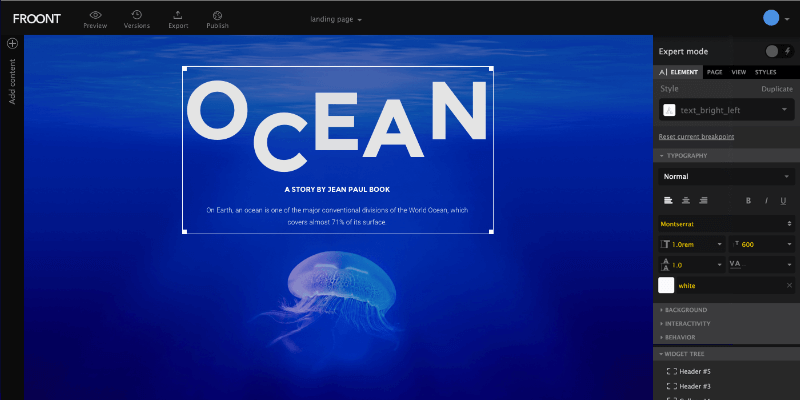Open the text_bright_left style dropdown
Screen dimensions: 800x400
coord(727,110)
